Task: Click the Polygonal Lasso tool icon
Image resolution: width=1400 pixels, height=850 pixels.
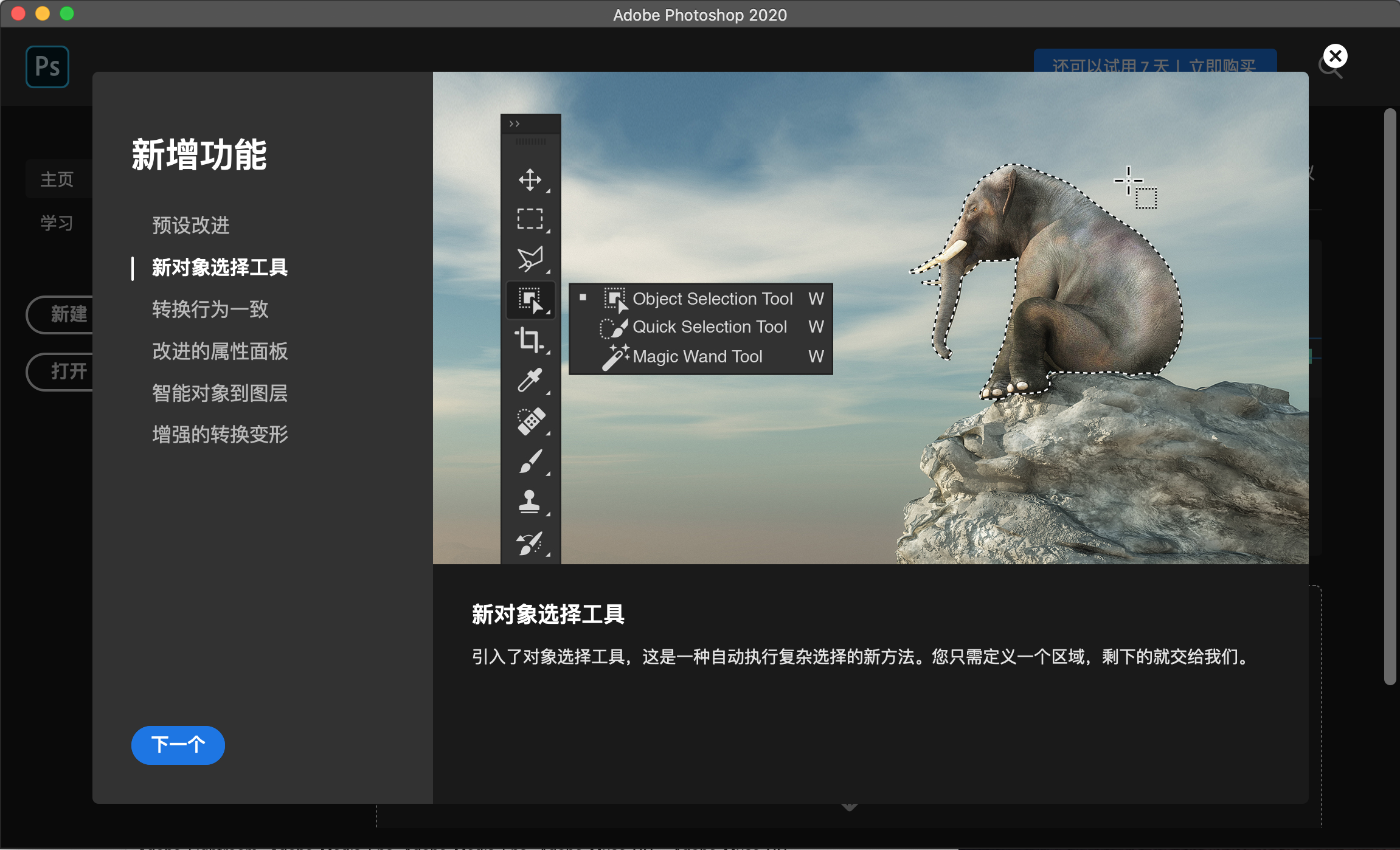Action: click(530, 258)
